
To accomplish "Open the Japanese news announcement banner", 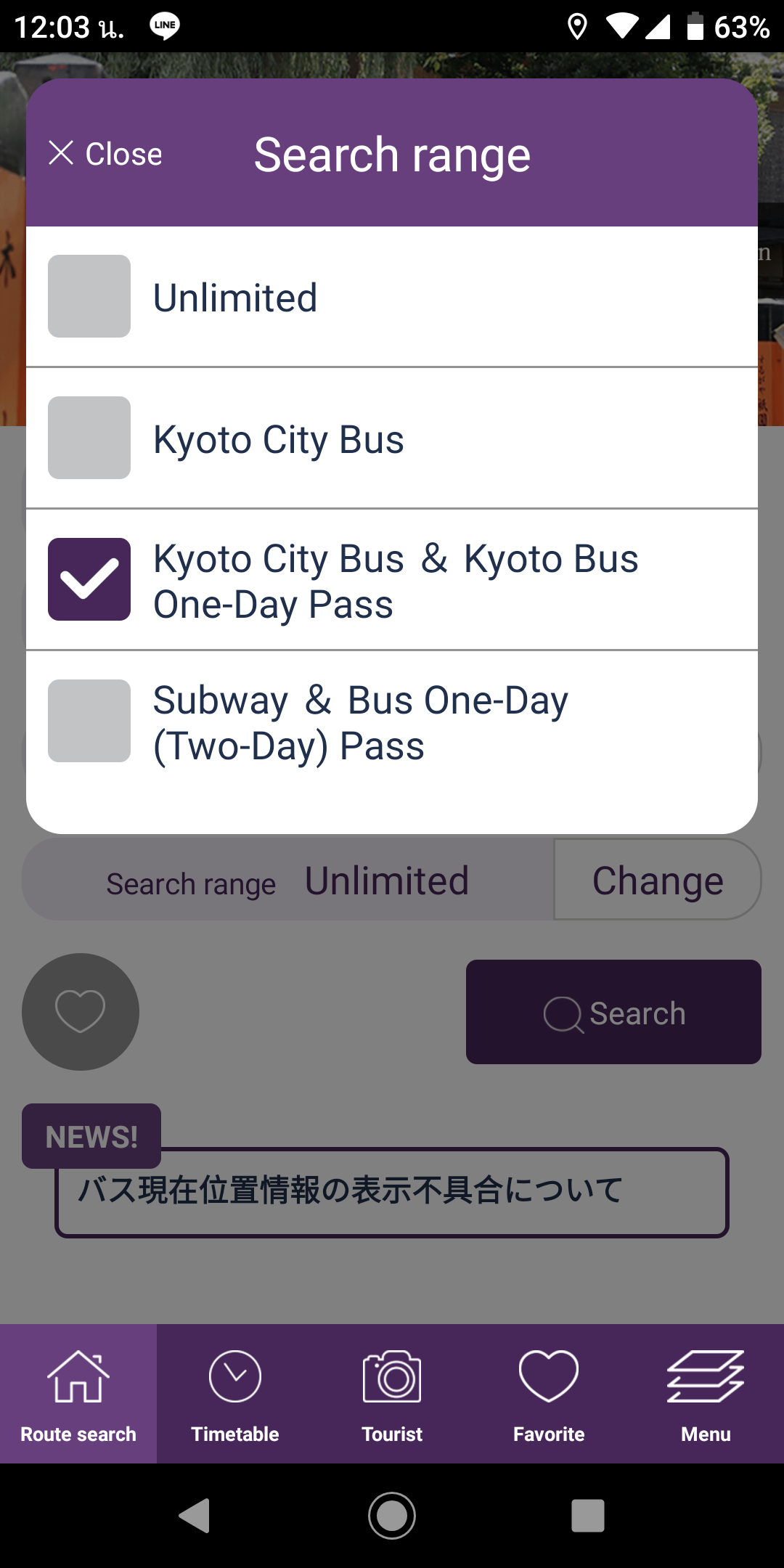I will pyautogui.click(x=392, y=1192).
